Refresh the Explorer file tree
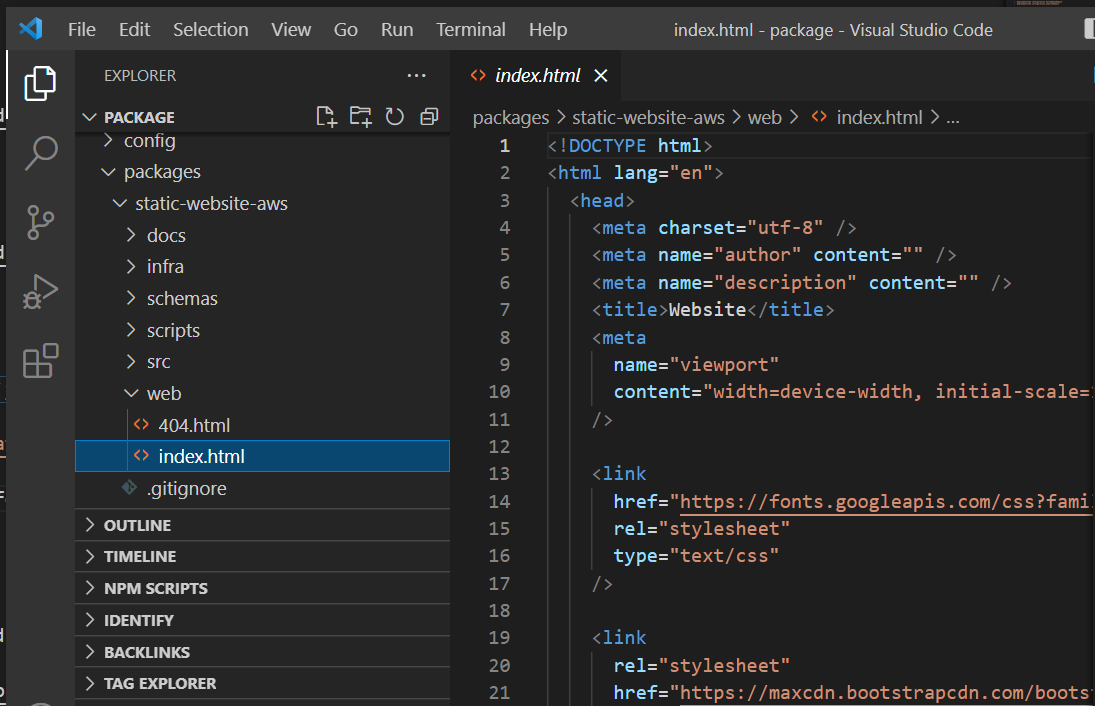This screenshot has height=706, width=1095. click(395, 117)
